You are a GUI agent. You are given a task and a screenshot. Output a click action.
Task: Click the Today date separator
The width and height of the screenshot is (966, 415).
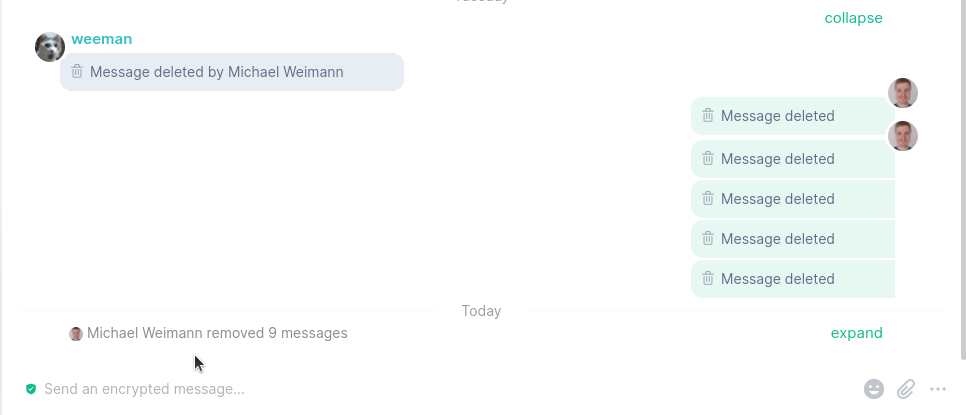(481, 311)
